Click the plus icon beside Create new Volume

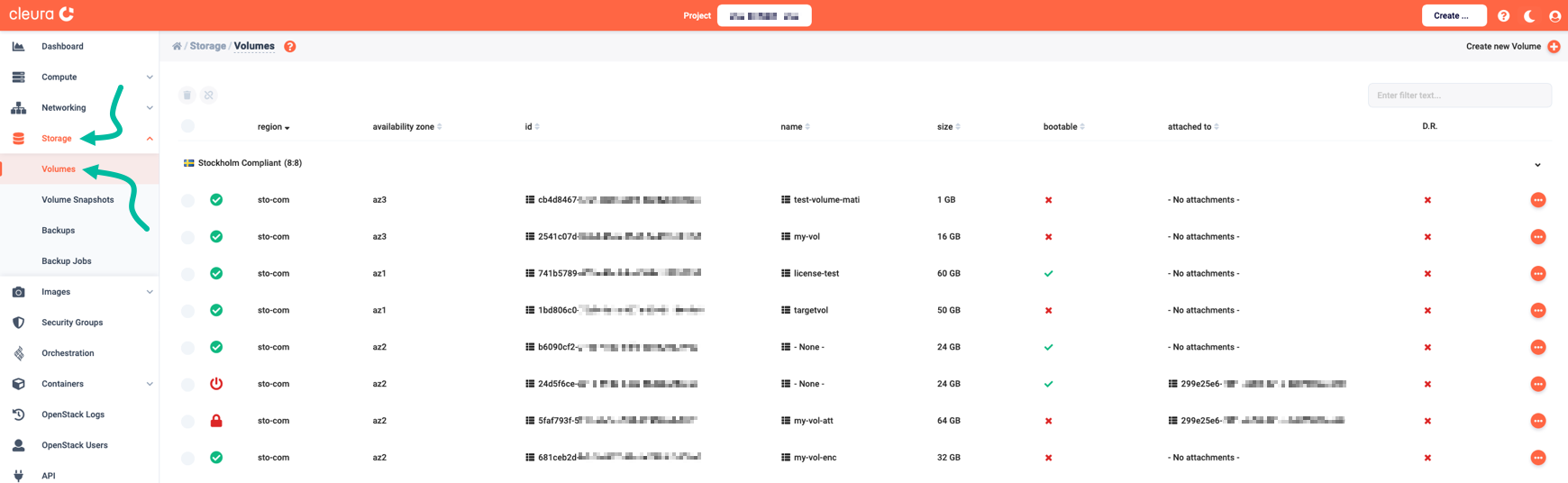[1554, 47]
